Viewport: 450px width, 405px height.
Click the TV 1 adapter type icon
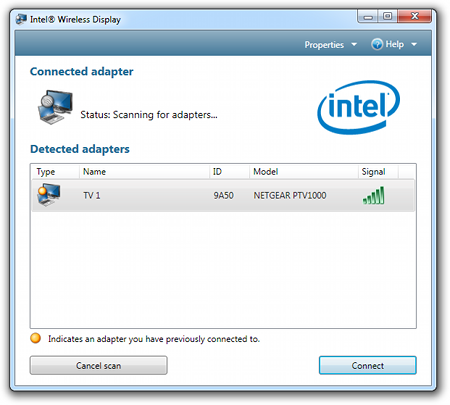tap(49, 195)
